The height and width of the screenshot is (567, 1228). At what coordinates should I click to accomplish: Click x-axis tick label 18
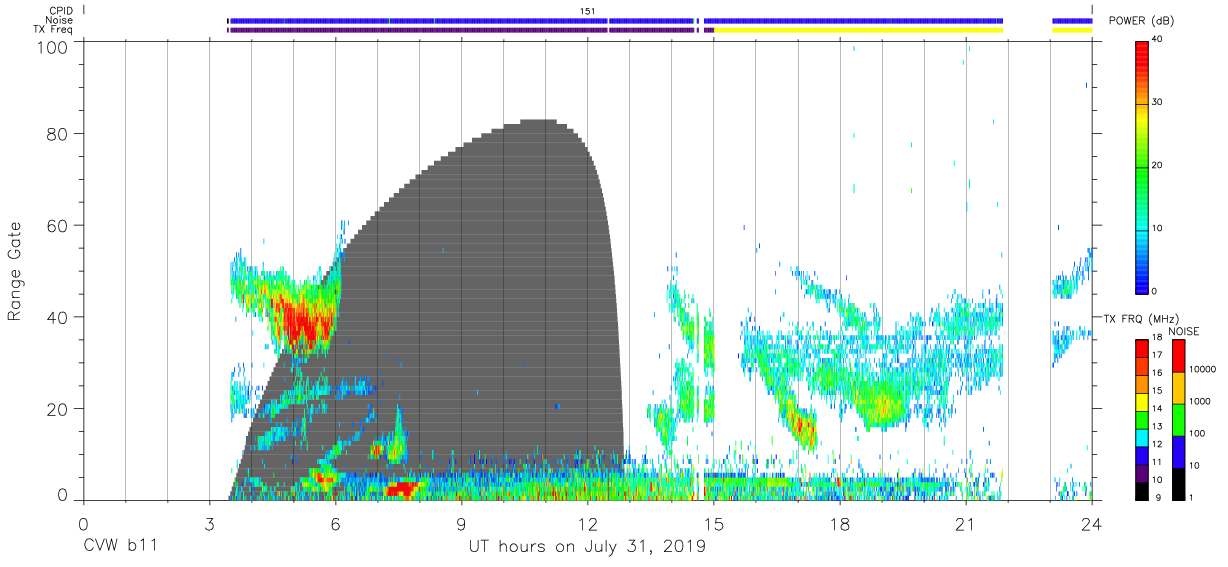pyautogui.click(x=840, y=523)
